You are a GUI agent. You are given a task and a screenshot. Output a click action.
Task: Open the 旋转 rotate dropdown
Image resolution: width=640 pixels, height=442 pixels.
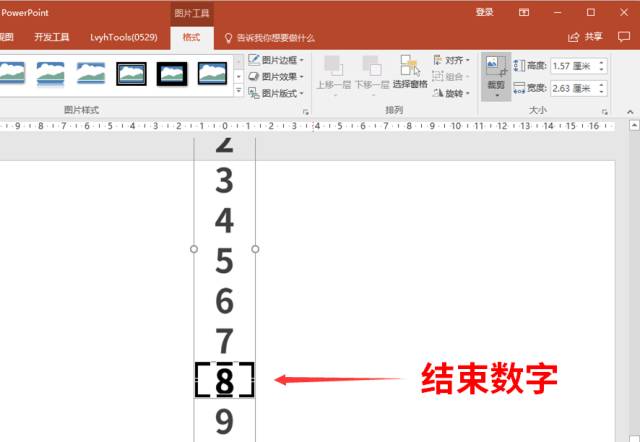(x=451, y=93)
